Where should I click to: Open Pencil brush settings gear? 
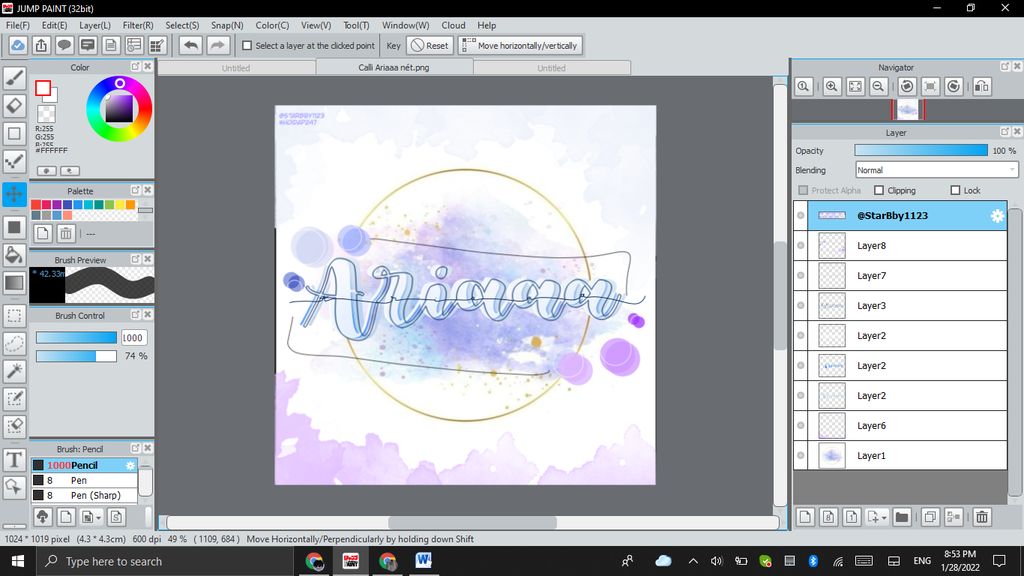click(x=130, y=465)
